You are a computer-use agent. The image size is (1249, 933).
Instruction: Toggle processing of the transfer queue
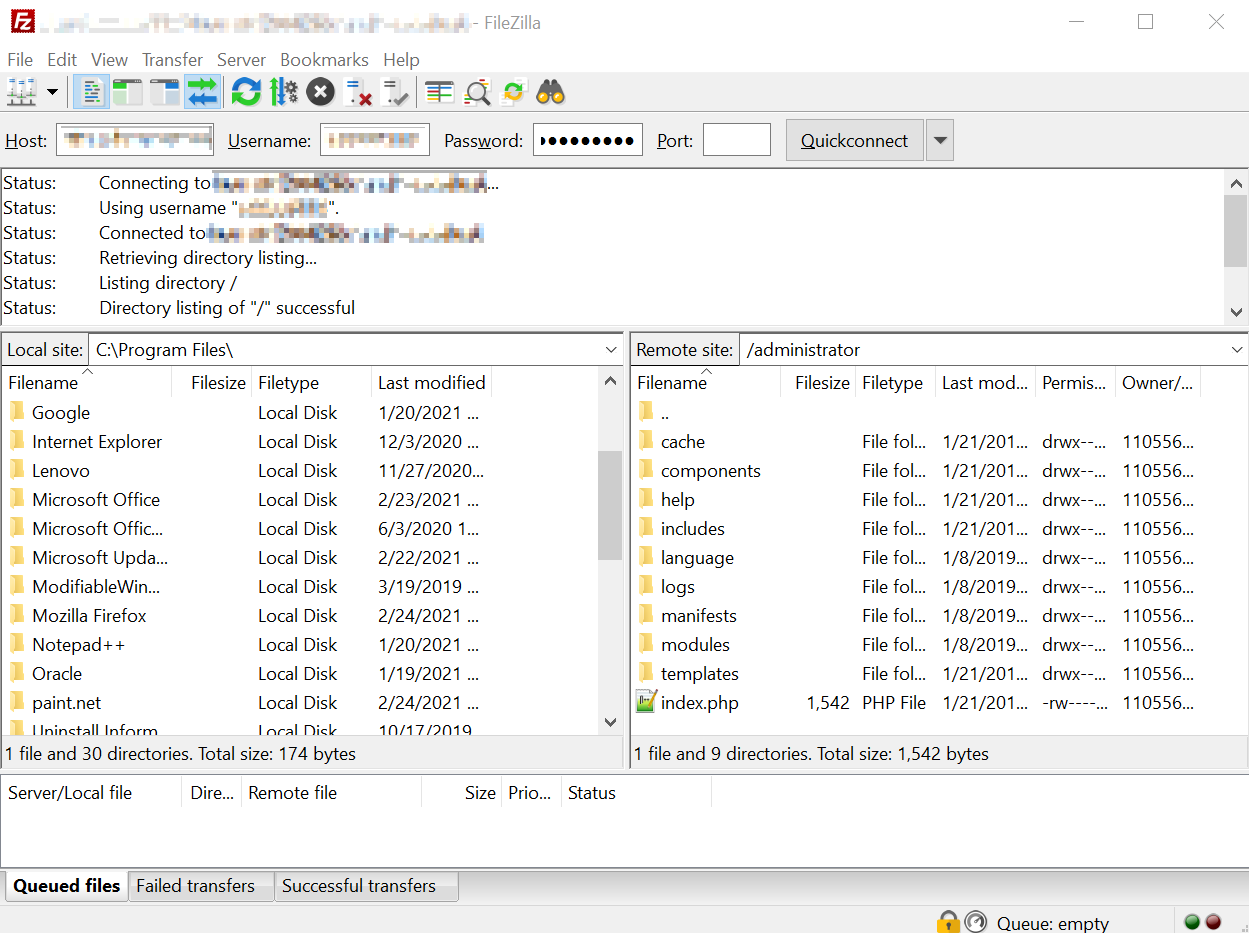pos(283,93)
